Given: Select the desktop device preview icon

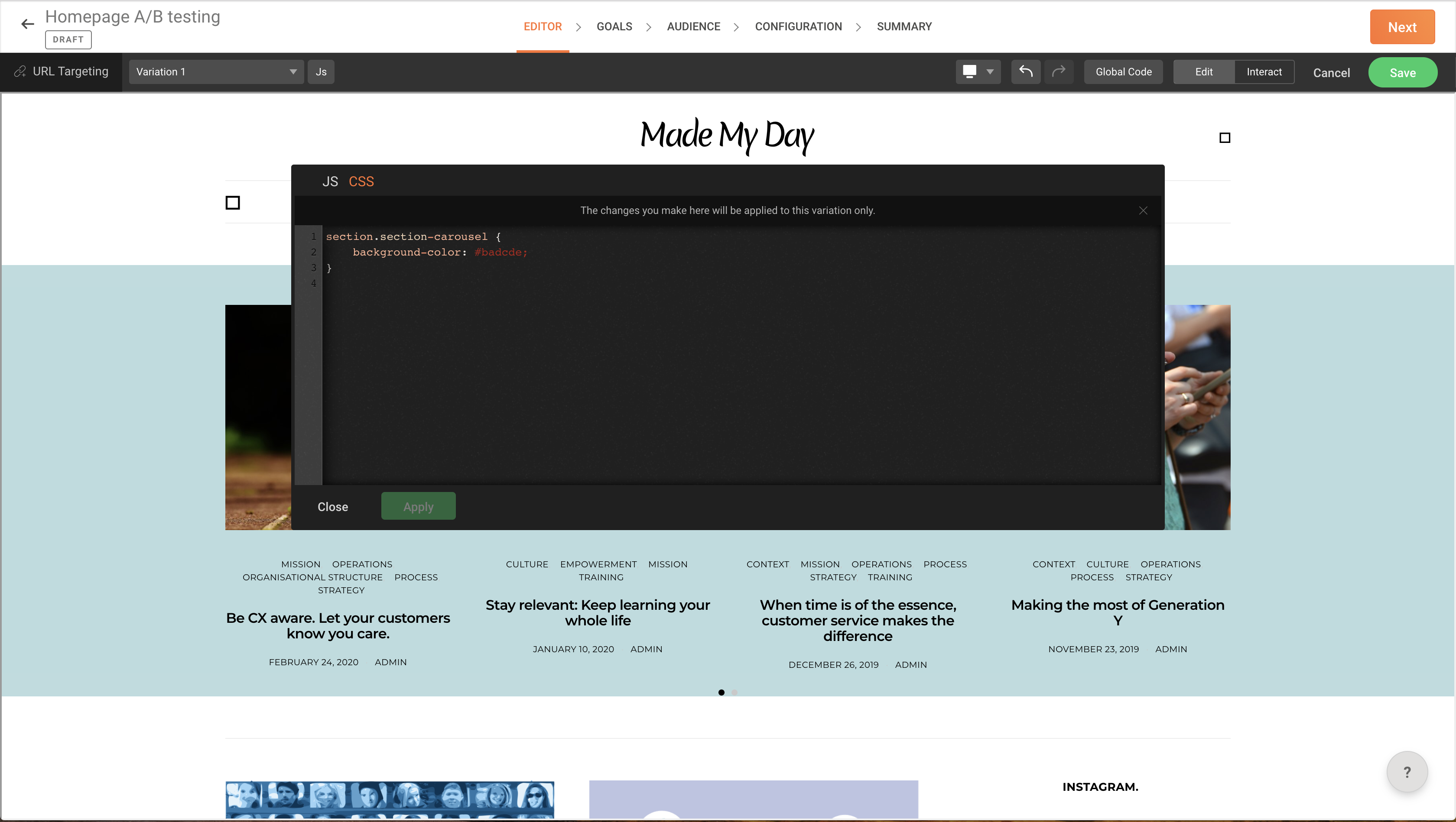Looking at the screenshot, I should (x=969, y=72).
